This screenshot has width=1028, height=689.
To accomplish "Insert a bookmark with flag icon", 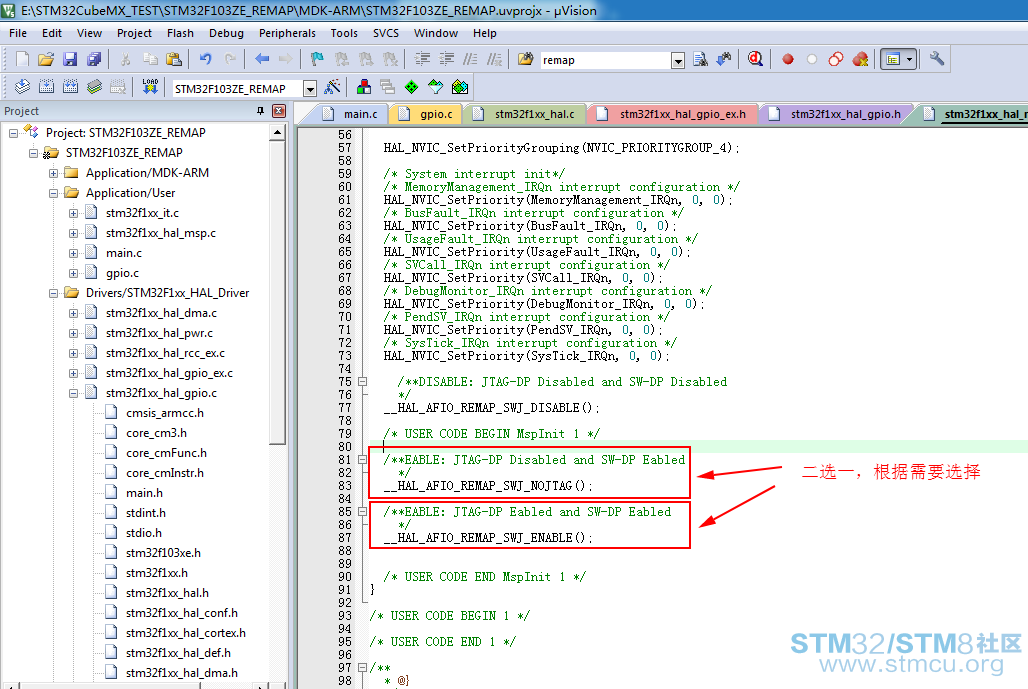I will pos(317,60).
